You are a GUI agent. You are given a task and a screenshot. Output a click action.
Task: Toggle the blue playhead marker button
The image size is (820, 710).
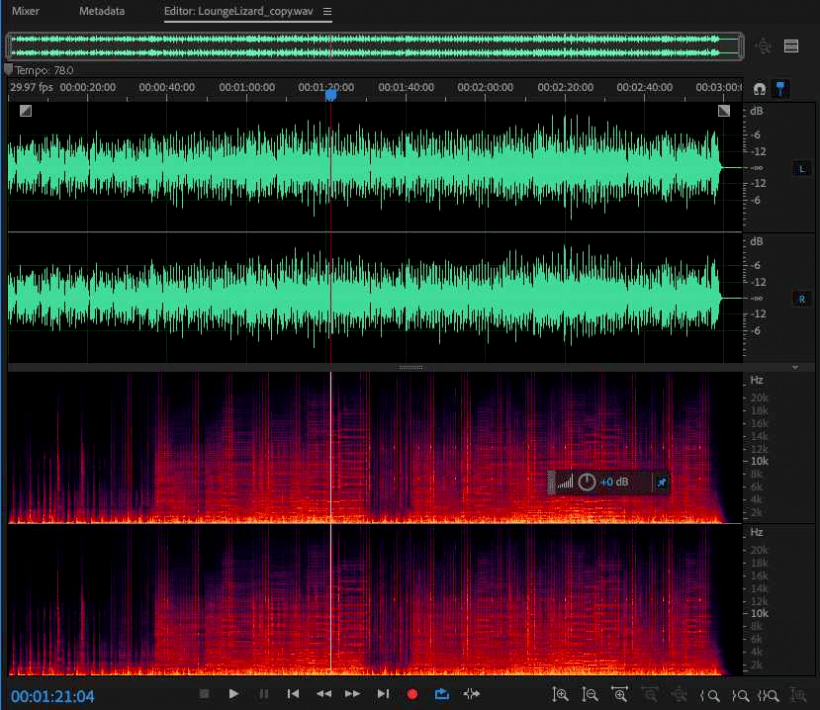click(780, 88)
